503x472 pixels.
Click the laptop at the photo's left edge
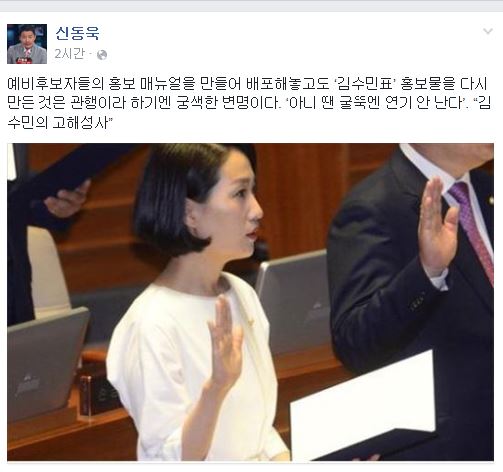point(47,363)
